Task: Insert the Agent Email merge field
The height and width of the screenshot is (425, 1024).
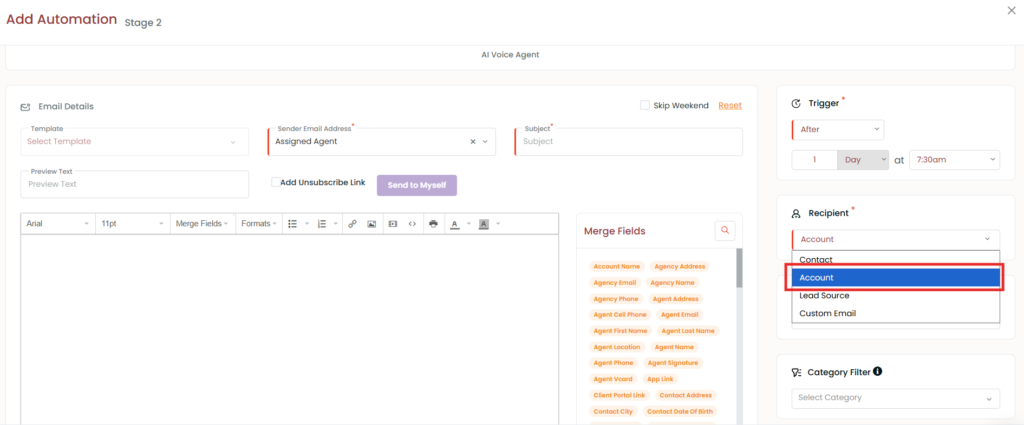Action: pos(680,315)
